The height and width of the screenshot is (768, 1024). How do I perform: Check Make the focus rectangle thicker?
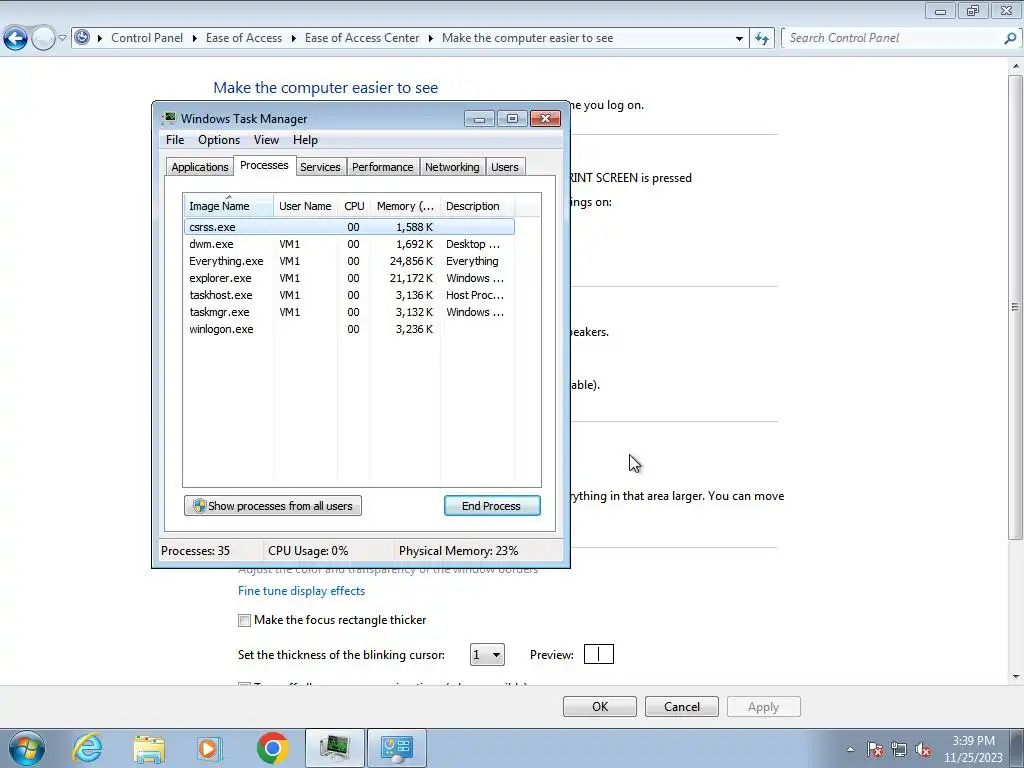tap(244, 620)
